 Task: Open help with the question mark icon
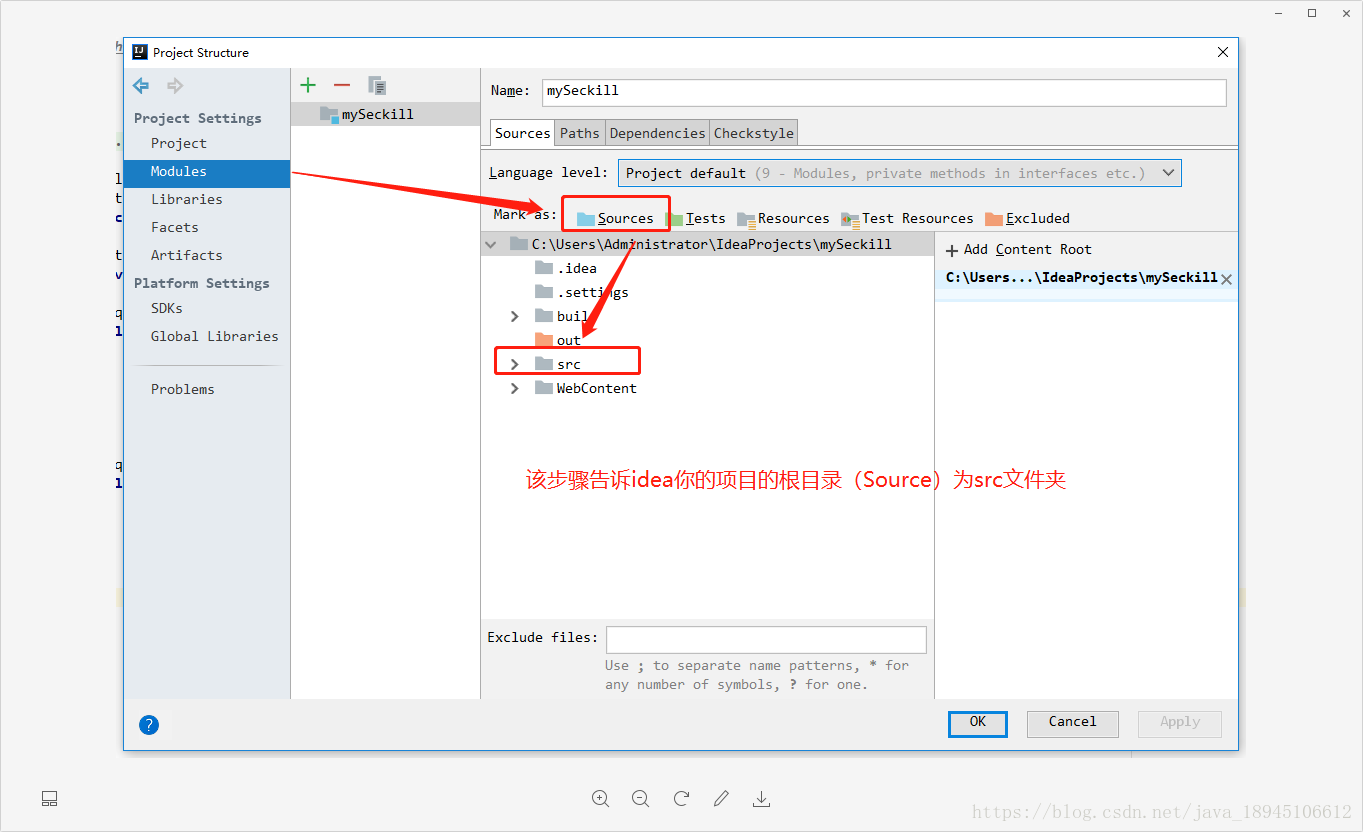[x=149, y=725]
